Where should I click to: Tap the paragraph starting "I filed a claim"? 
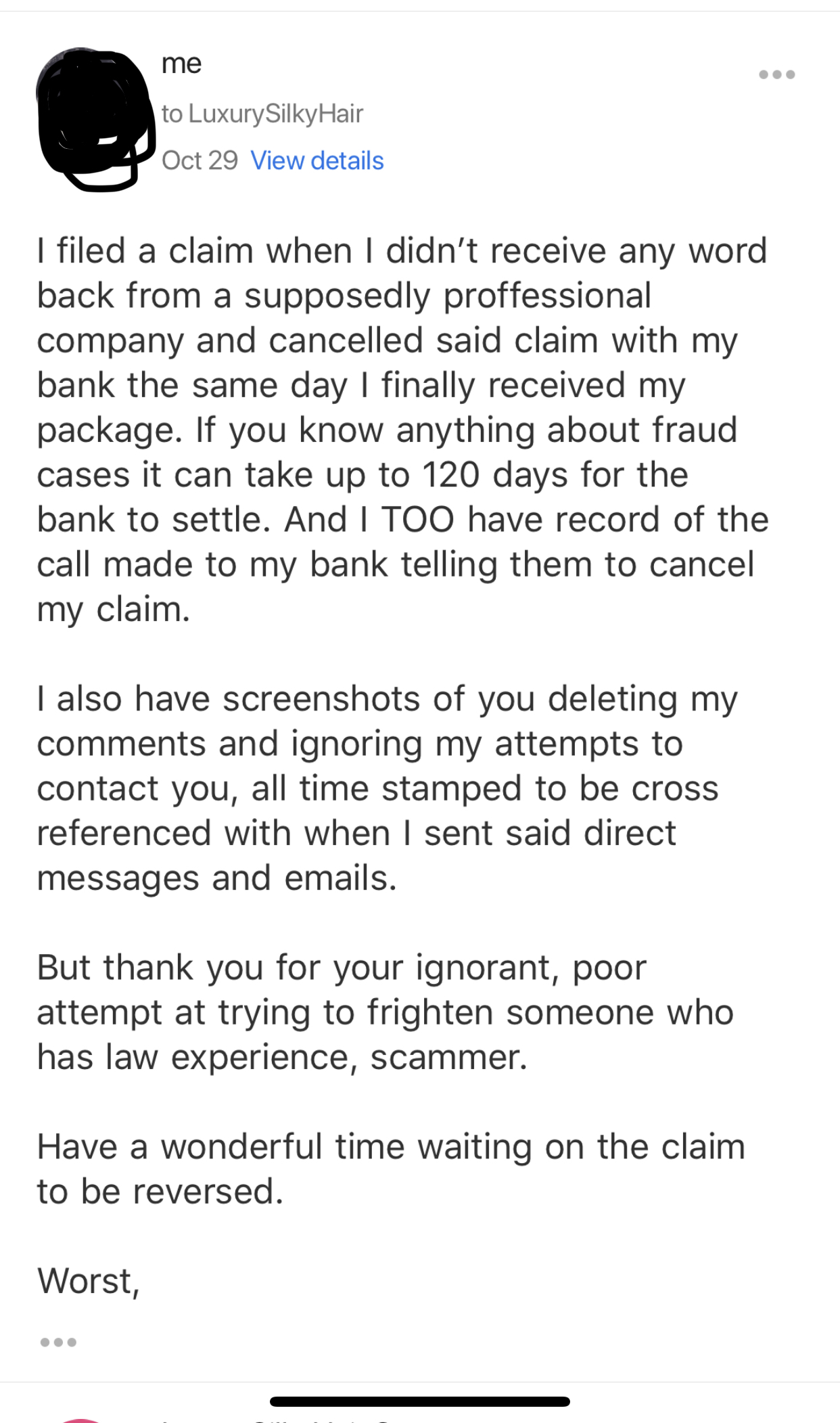coord(403,430)
